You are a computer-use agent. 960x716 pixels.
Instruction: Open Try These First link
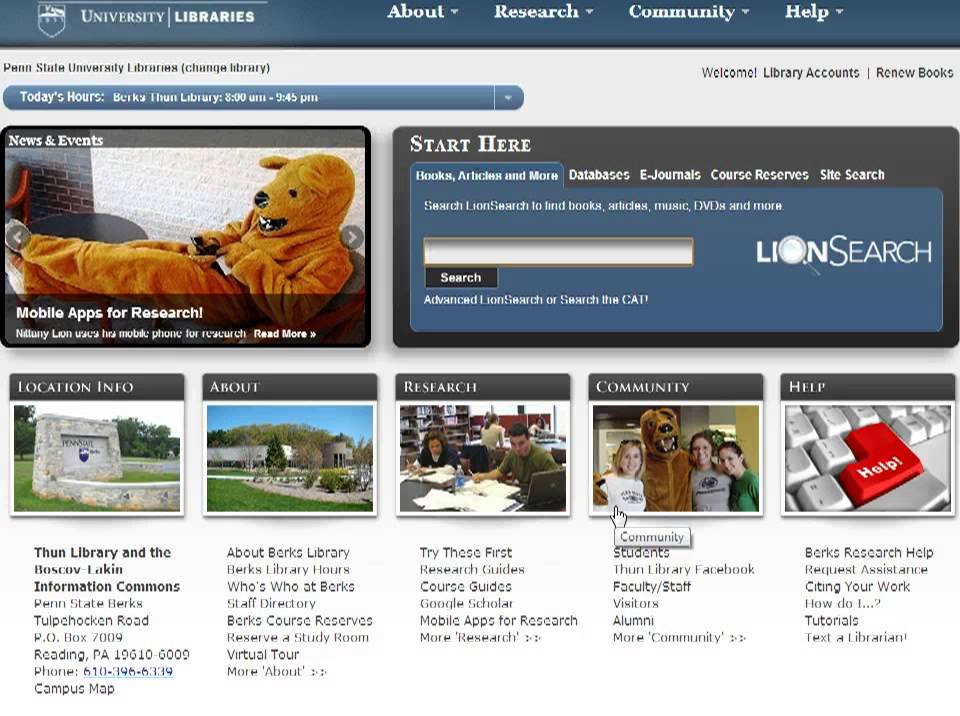[465, 552]
